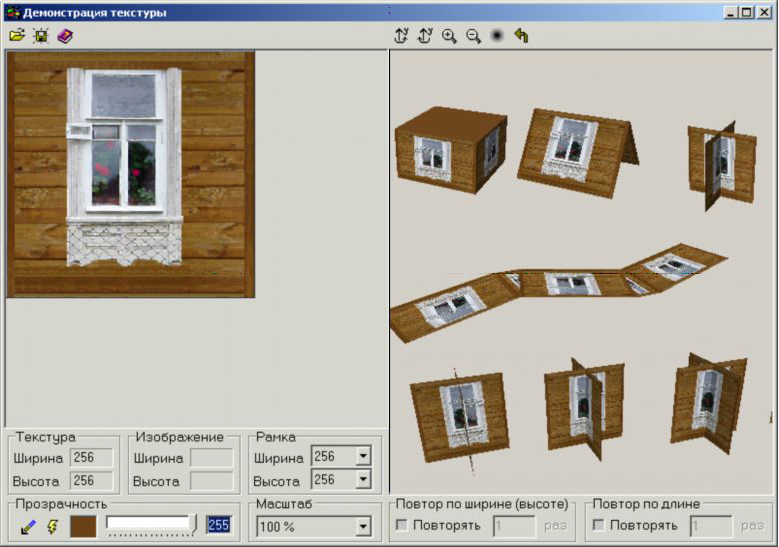
Task: Open help with the purple book icon
Action: pyautogui.click(x=65, y=36)
